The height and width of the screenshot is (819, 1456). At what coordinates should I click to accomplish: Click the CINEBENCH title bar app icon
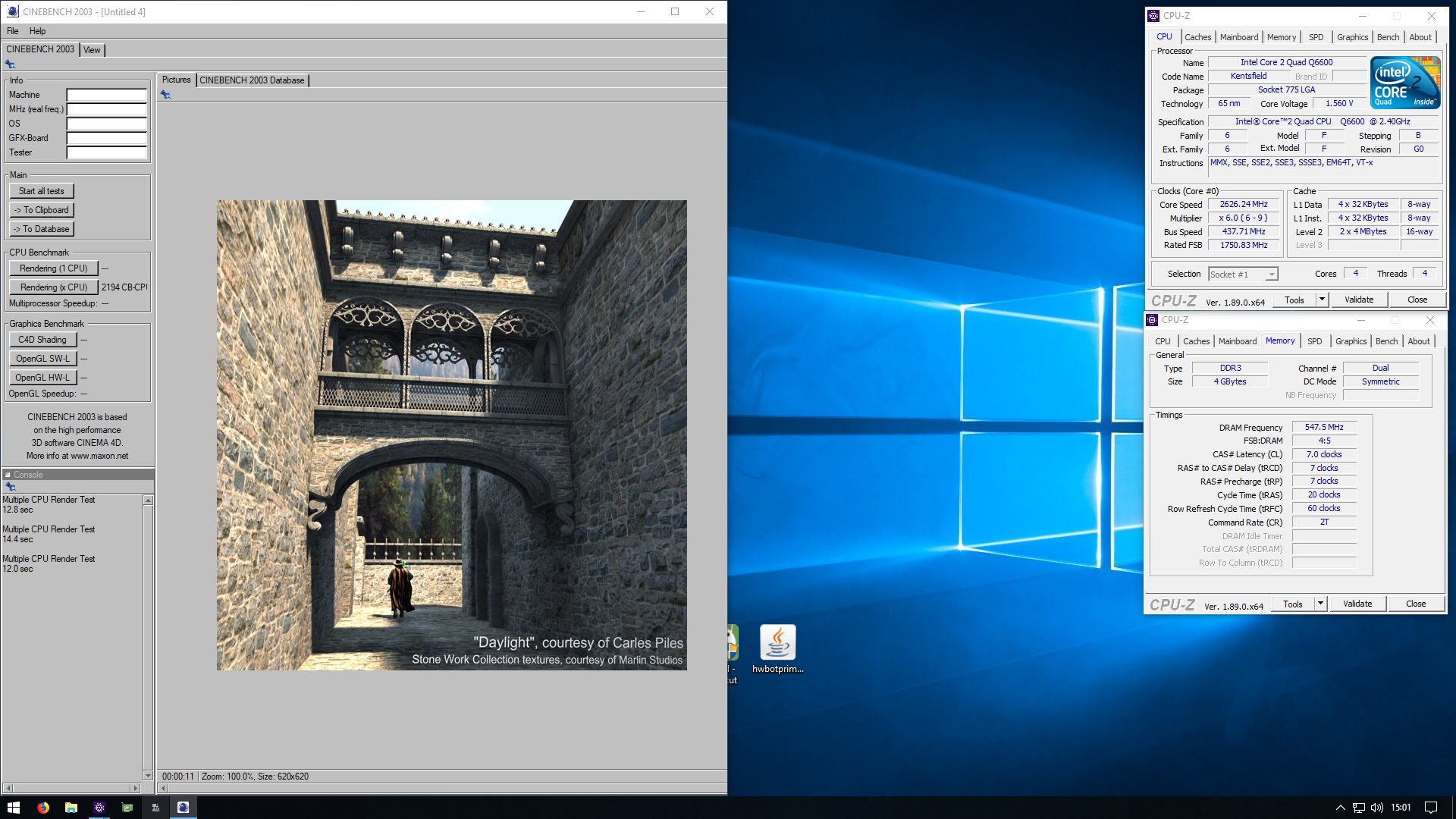point(12,11)
